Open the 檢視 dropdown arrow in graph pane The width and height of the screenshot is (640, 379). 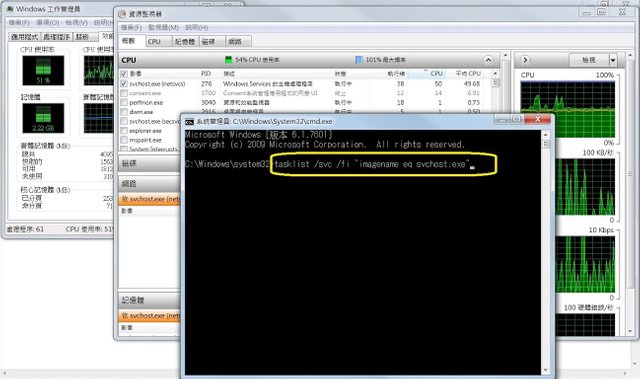613,60
